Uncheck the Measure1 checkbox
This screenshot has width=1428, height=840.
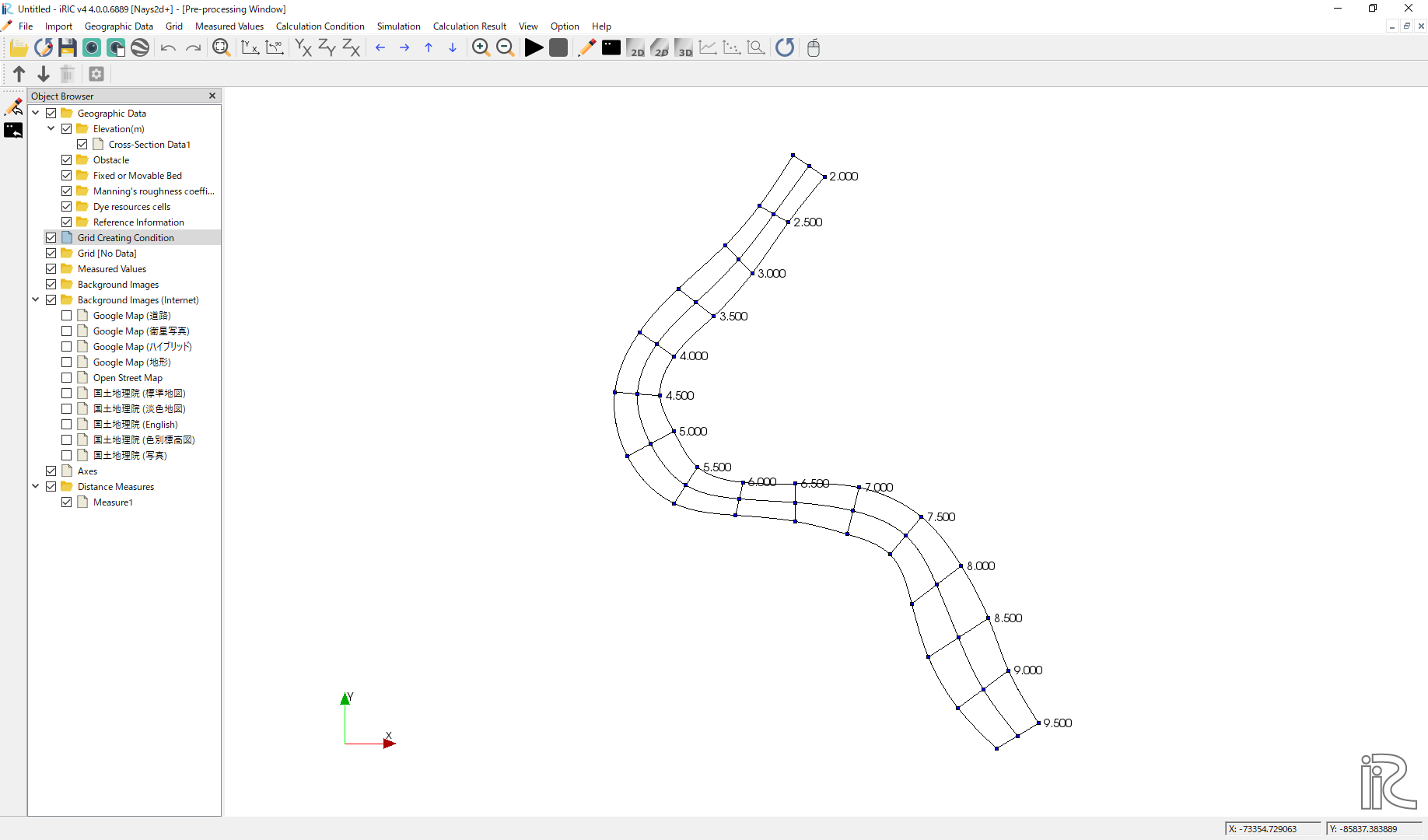[67, 502]
